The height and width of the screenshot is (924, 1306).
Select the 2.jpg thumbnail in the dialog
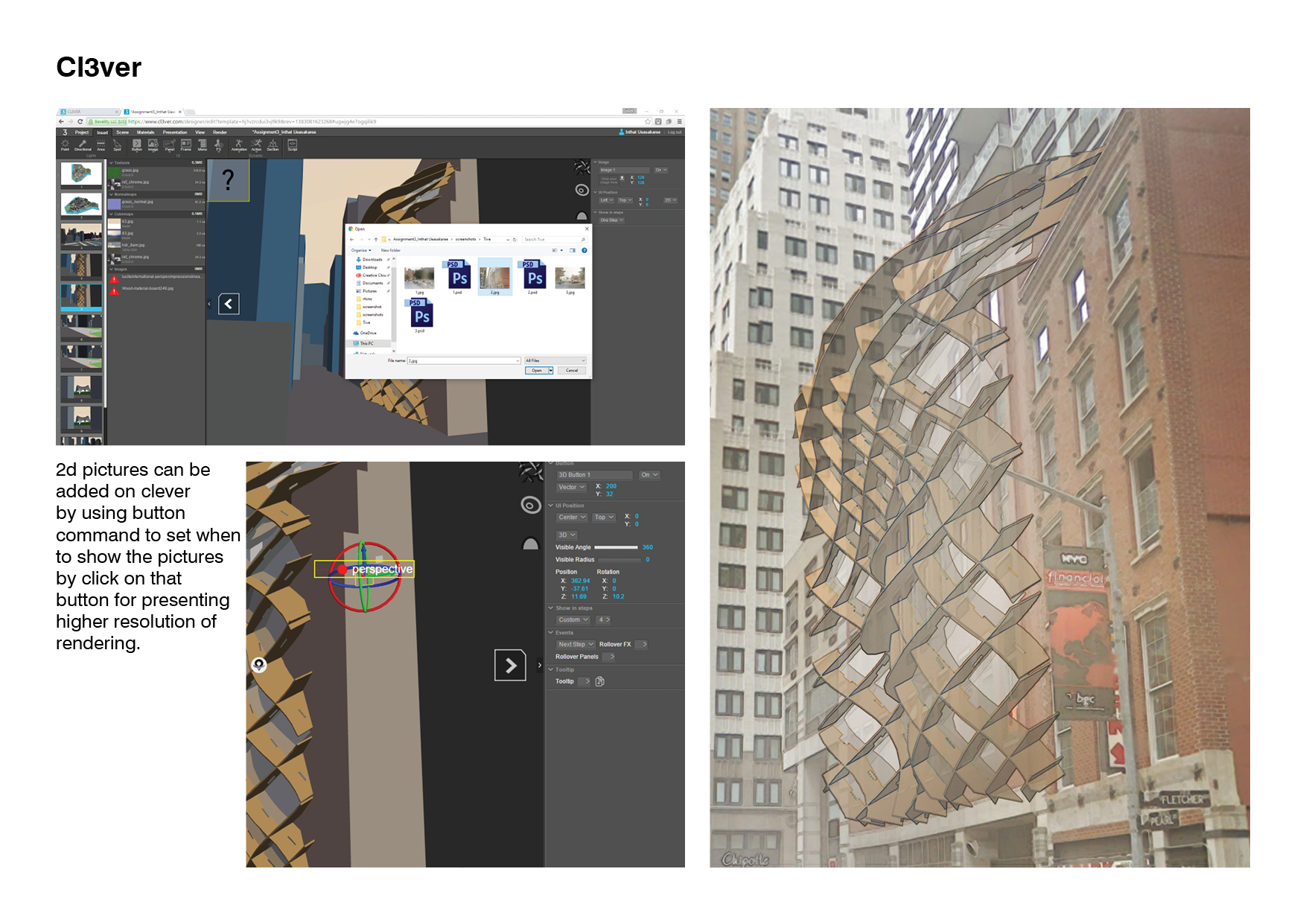tap(495, 275)
